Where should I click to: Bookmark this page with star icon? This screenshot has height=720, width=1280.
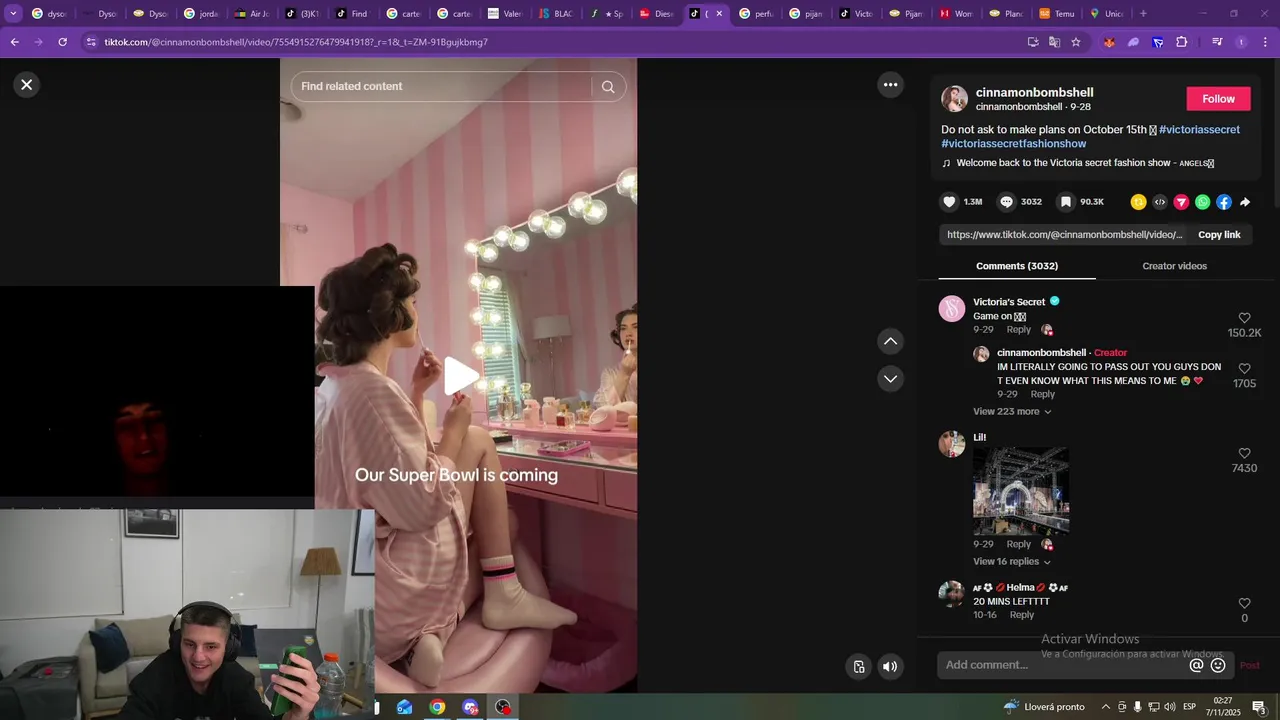click(1076, 42)
